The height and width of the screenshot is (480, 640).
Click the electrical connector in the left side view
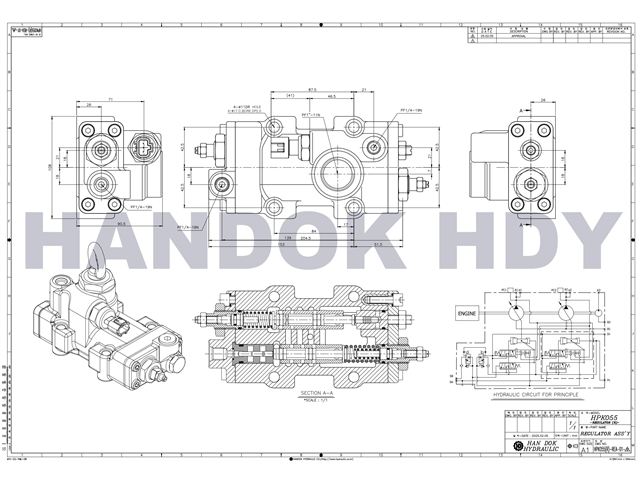click(x=144, y=145)
